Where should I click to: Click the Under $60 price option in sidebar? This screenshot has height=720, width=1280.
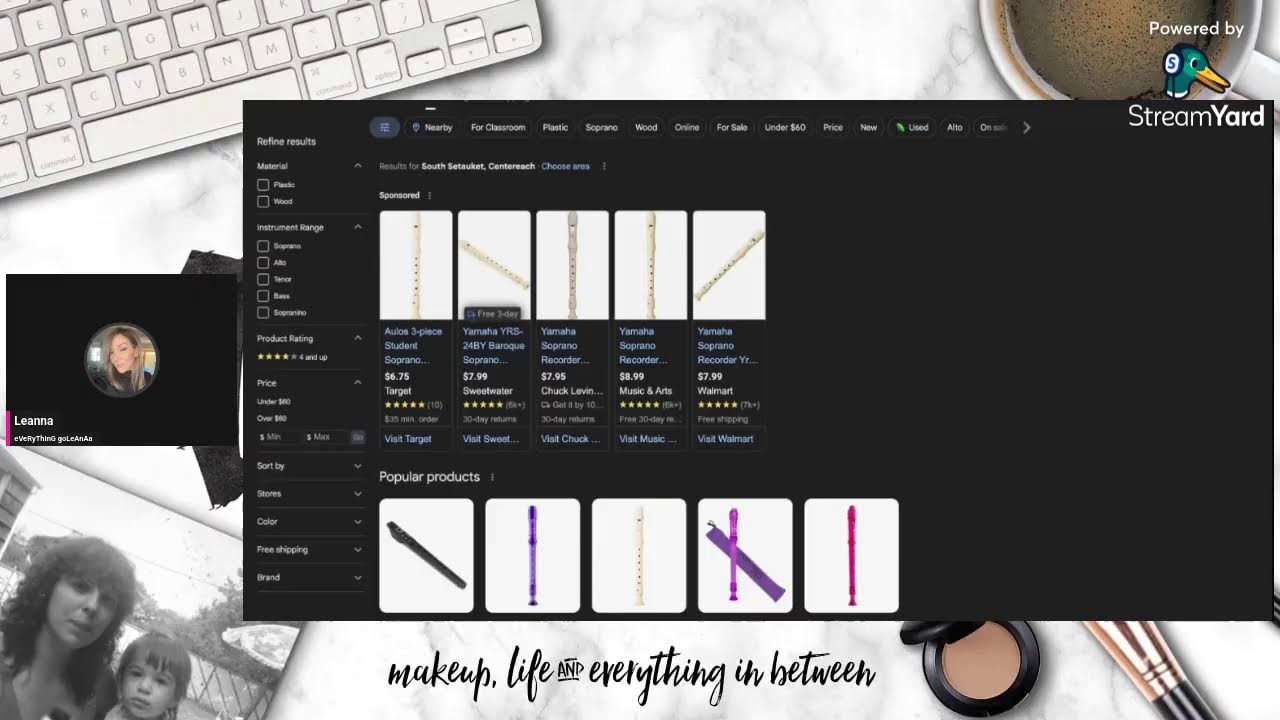tap(272, 402)
